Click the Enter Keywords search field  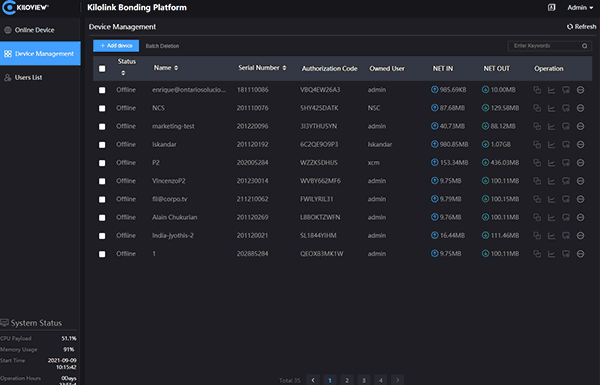pos(545,46)
